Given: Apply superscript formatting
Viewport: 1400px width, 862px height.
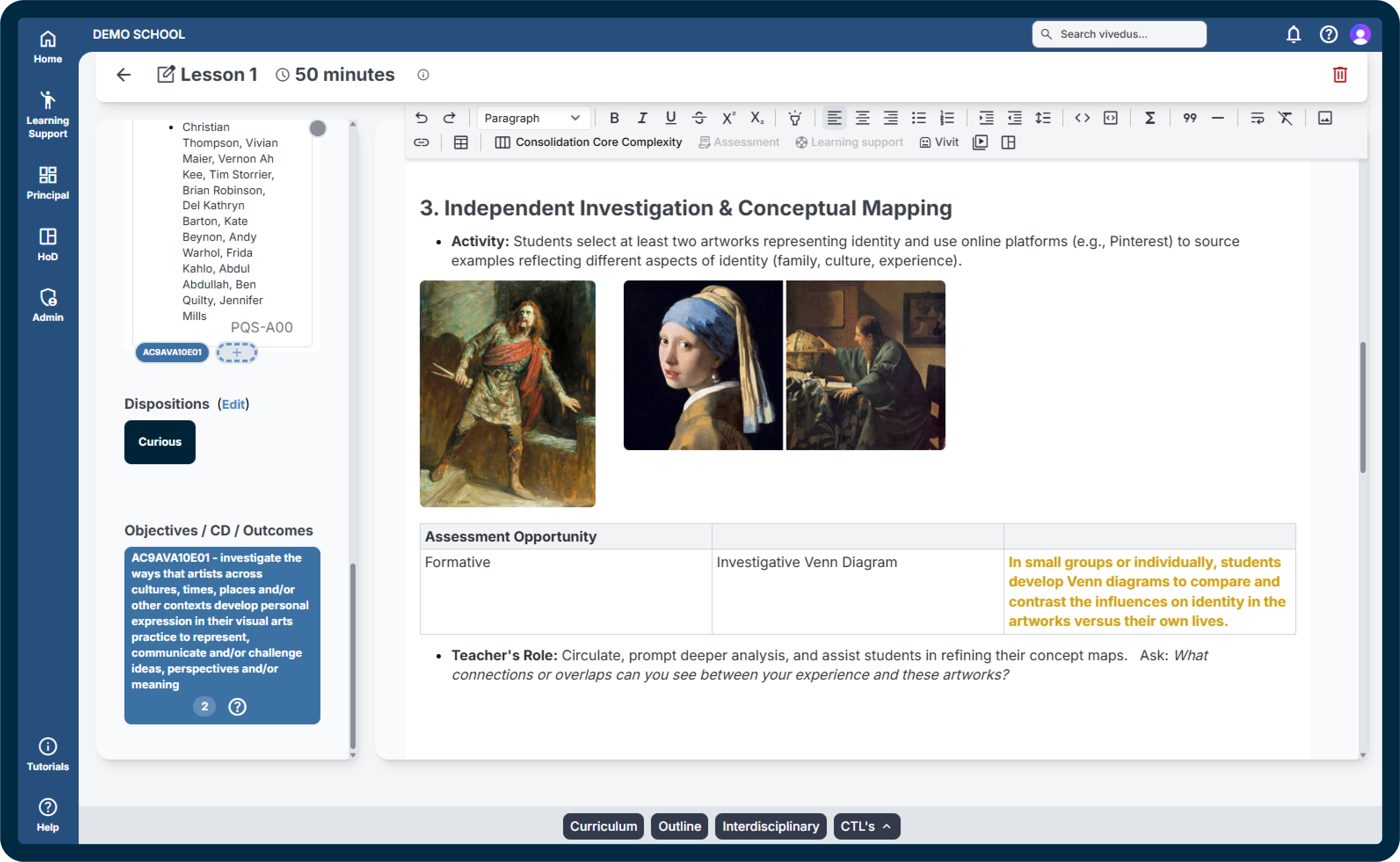Looking at the screenshot, I should tap(728, 118).
